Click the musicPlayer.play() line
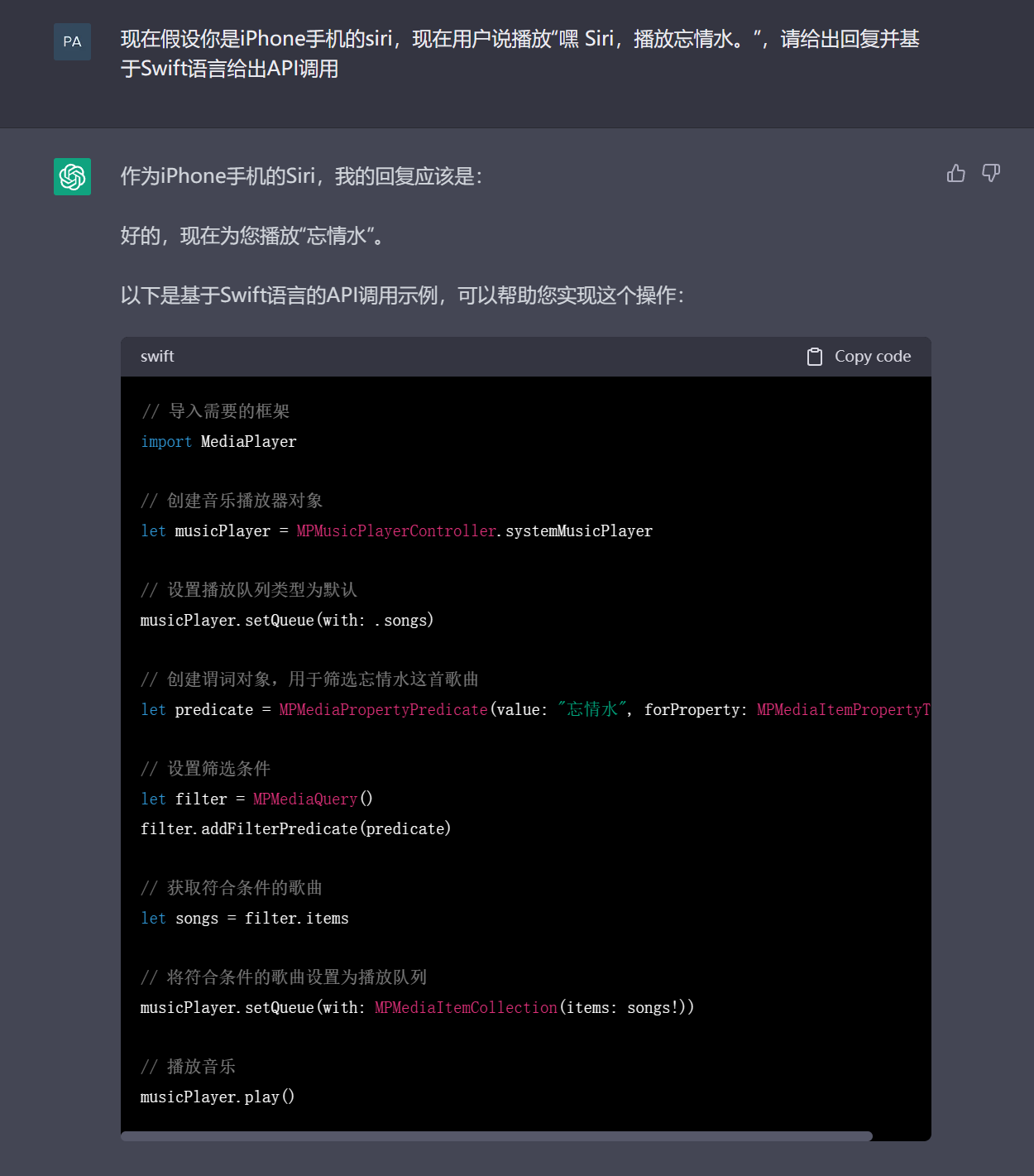The image size is (1034, 1176). click(218, 1097)
